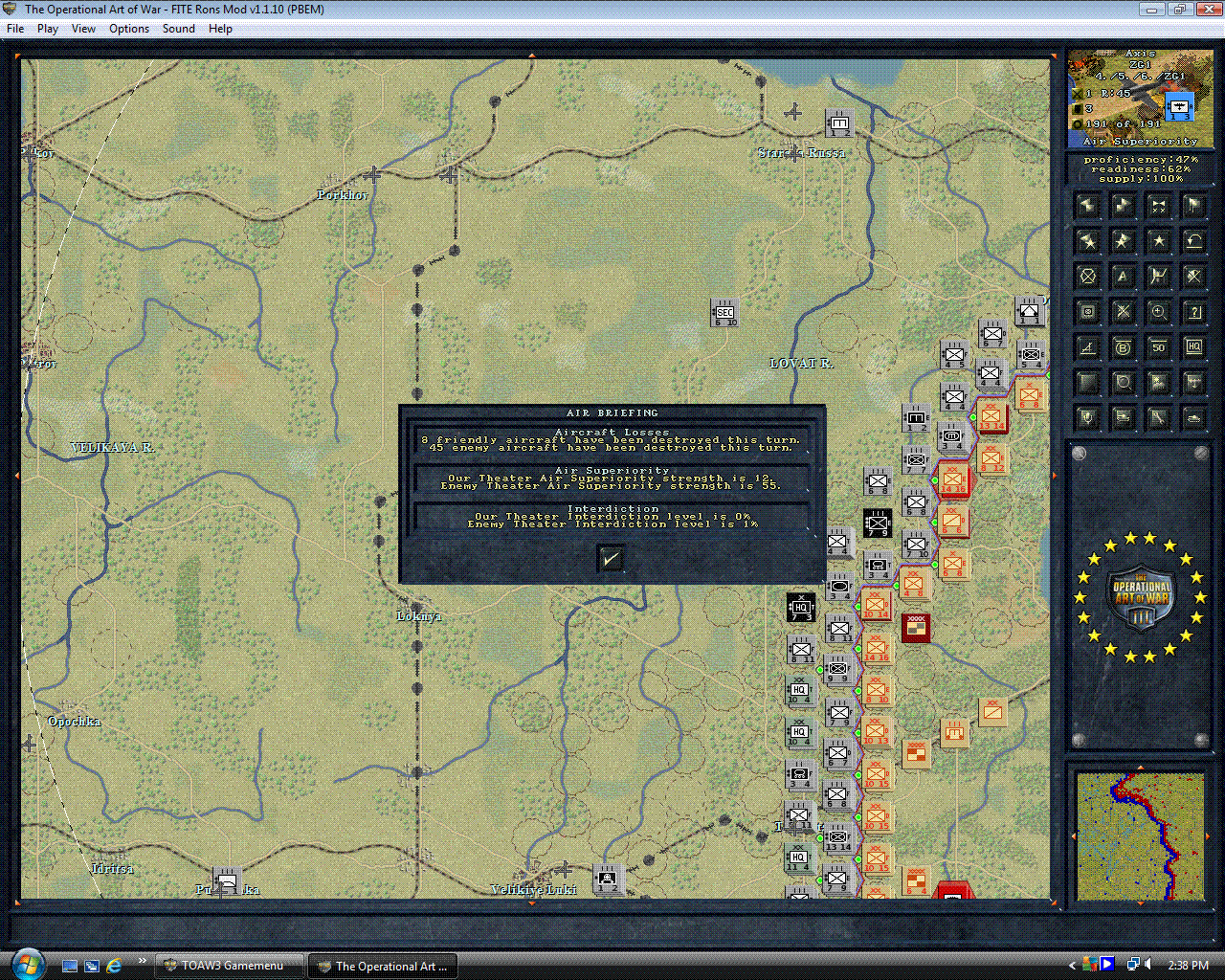1225x980 pixels.
Task: Select the black HQ unit marked 7 3
Action: 801,608
